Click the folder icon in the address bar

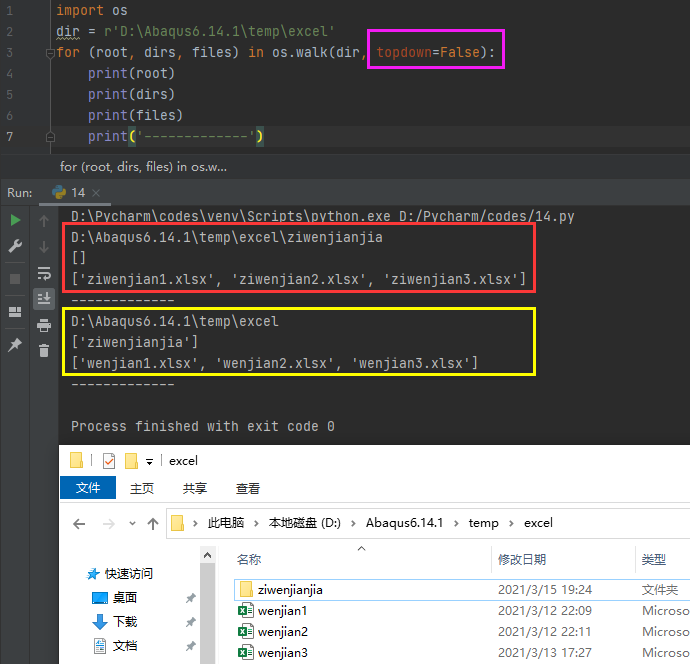[x=177, y=523]
